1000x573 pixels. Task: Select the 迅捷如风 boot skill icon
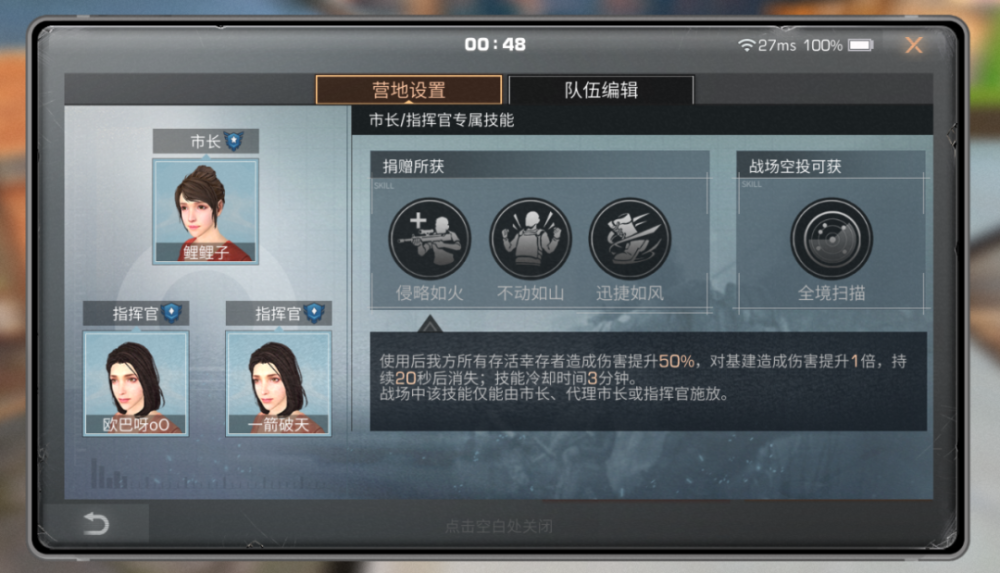click(x=629, y=239)
